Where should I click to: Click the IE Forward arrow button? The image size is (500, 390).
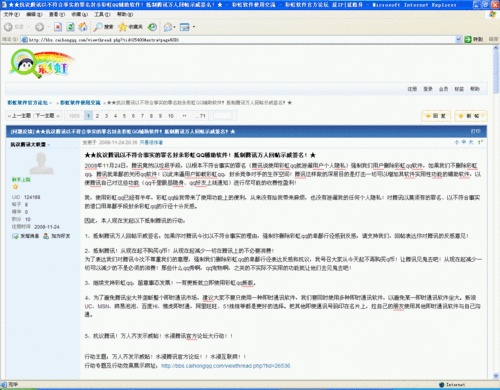click(x=39, y=27)
